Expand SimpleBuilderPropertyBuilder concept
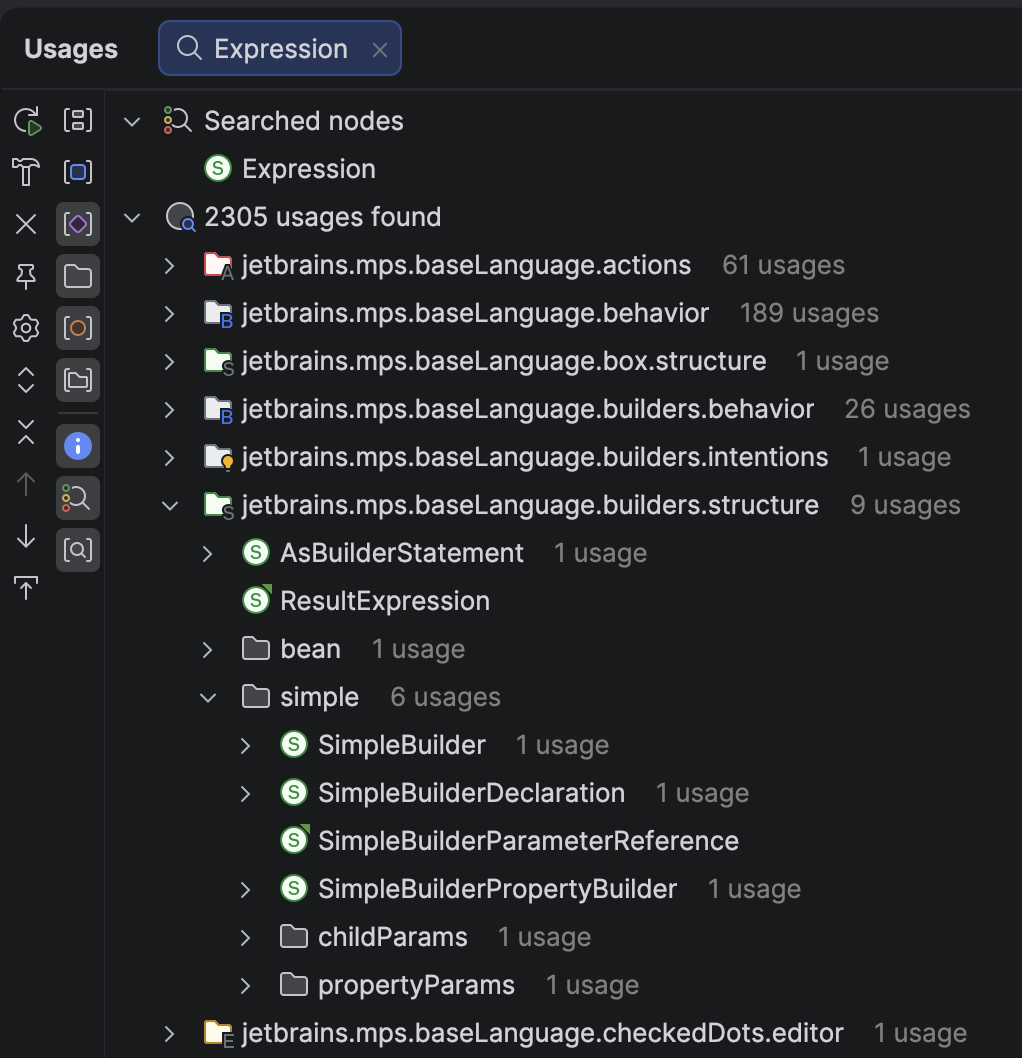This screenshot has height=1058, width=1022. 246,889
